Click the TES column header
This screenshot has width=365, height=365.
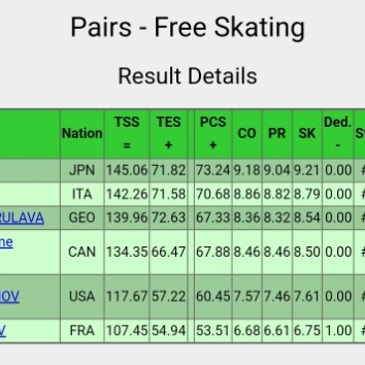169,133
